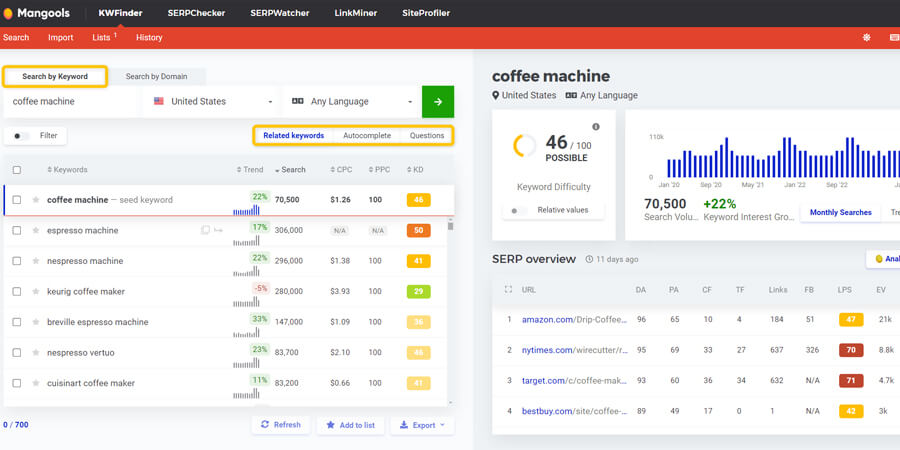The image size is (900, 450).
Task: Open the keyword difficulty info icon
Action: point(596,127)
